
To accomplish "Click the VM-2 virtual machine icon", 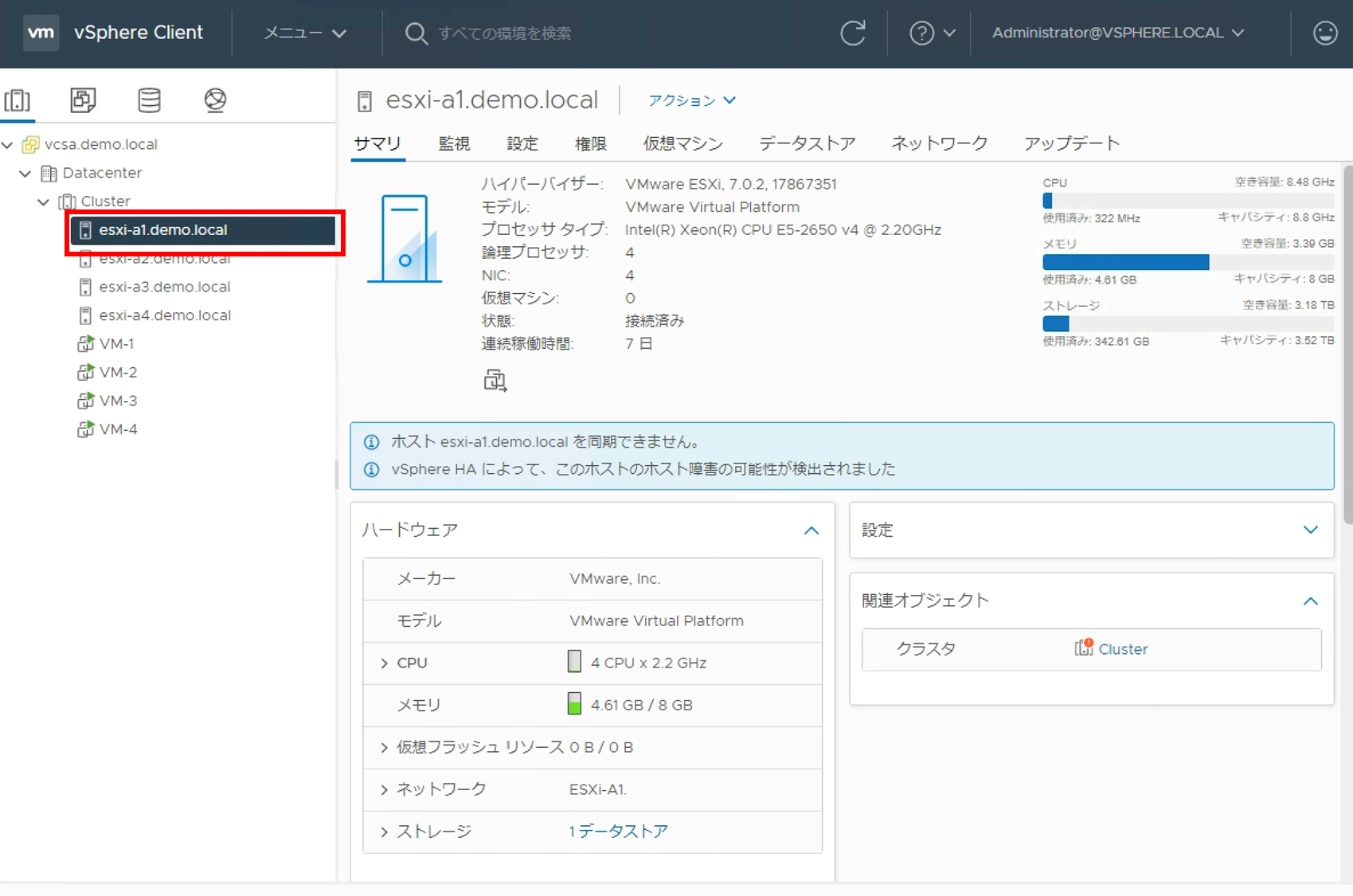I will point(86,373).
